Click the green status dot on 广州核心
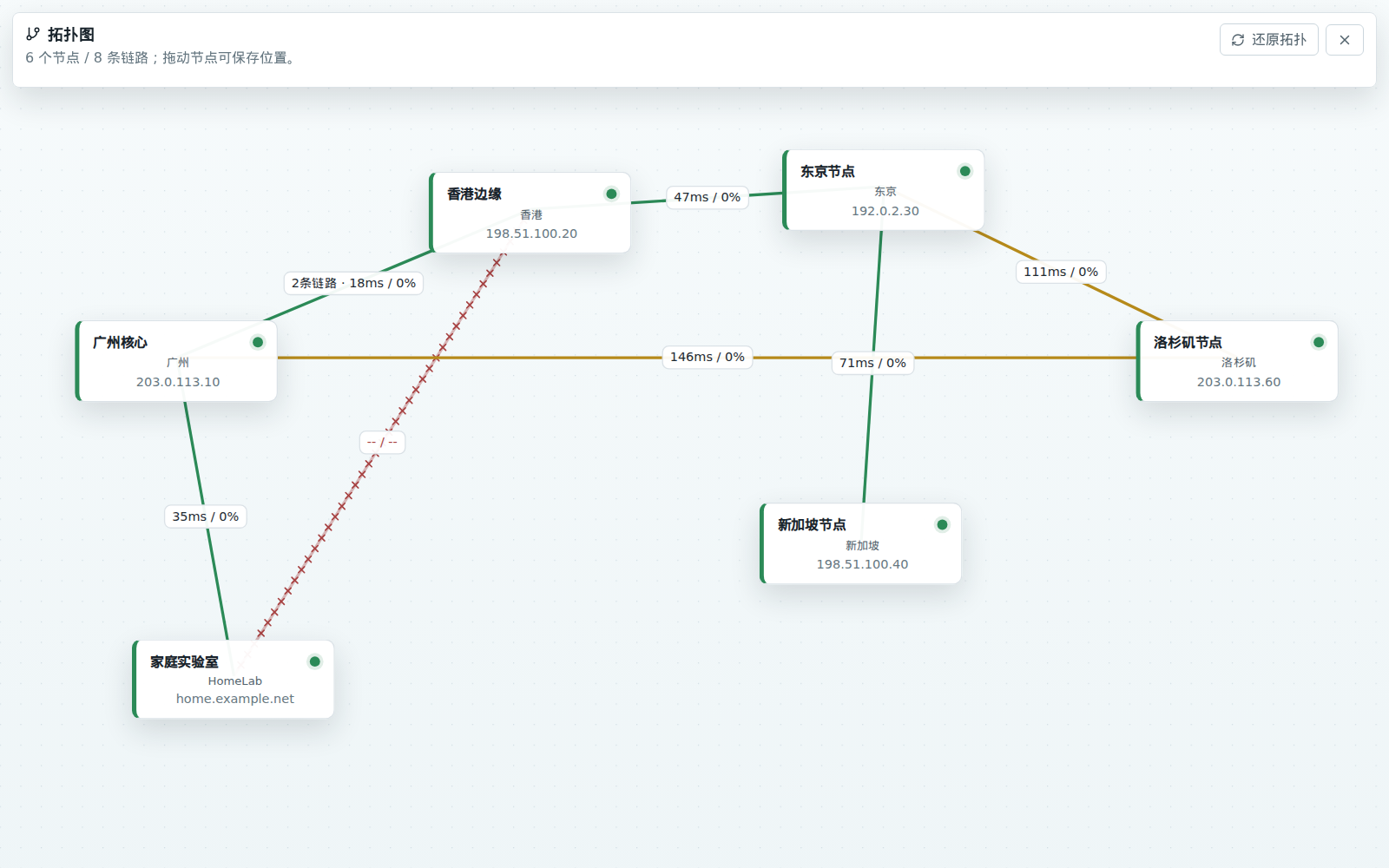This screenshot has height=868, width=1389. pos(258,342)
